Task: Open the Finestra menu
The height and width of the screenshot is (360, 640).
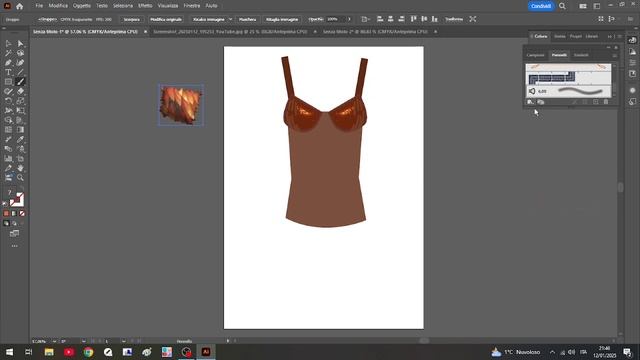Action: pos(192,6)
